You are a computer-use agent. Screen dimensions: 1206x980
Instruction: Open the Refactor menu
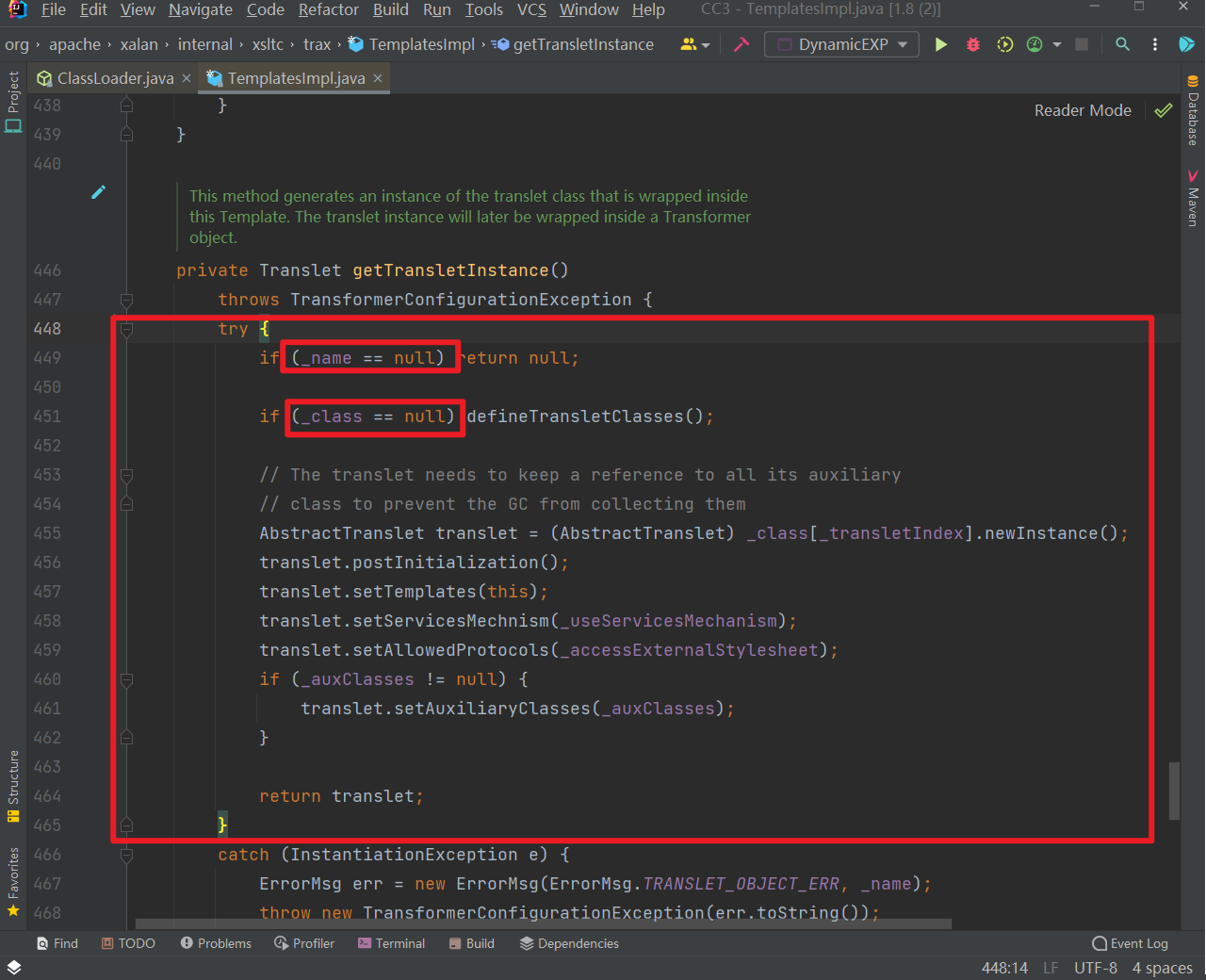(328, 10)
